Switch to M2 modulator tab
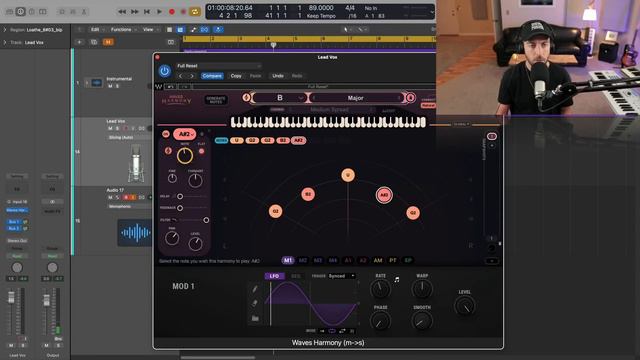This screenshot has width=640, height=360. click(x=303, y=260)
